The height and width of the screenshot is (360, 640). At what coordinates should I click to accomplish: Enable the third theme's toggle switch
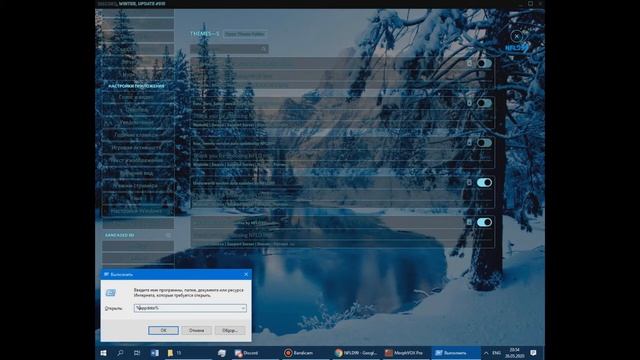pyautogui.click(x=484, y=143)
